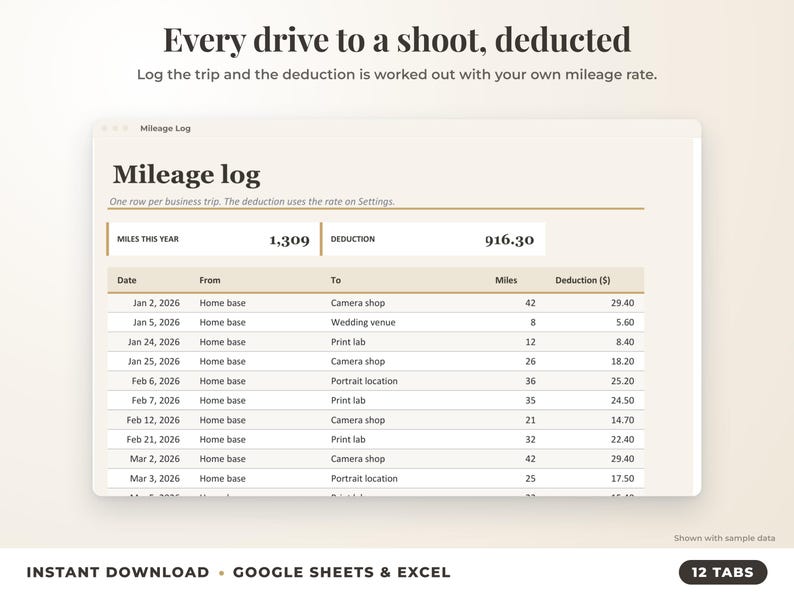Select the 14.70 deduction cell

(x=622, y=420)
